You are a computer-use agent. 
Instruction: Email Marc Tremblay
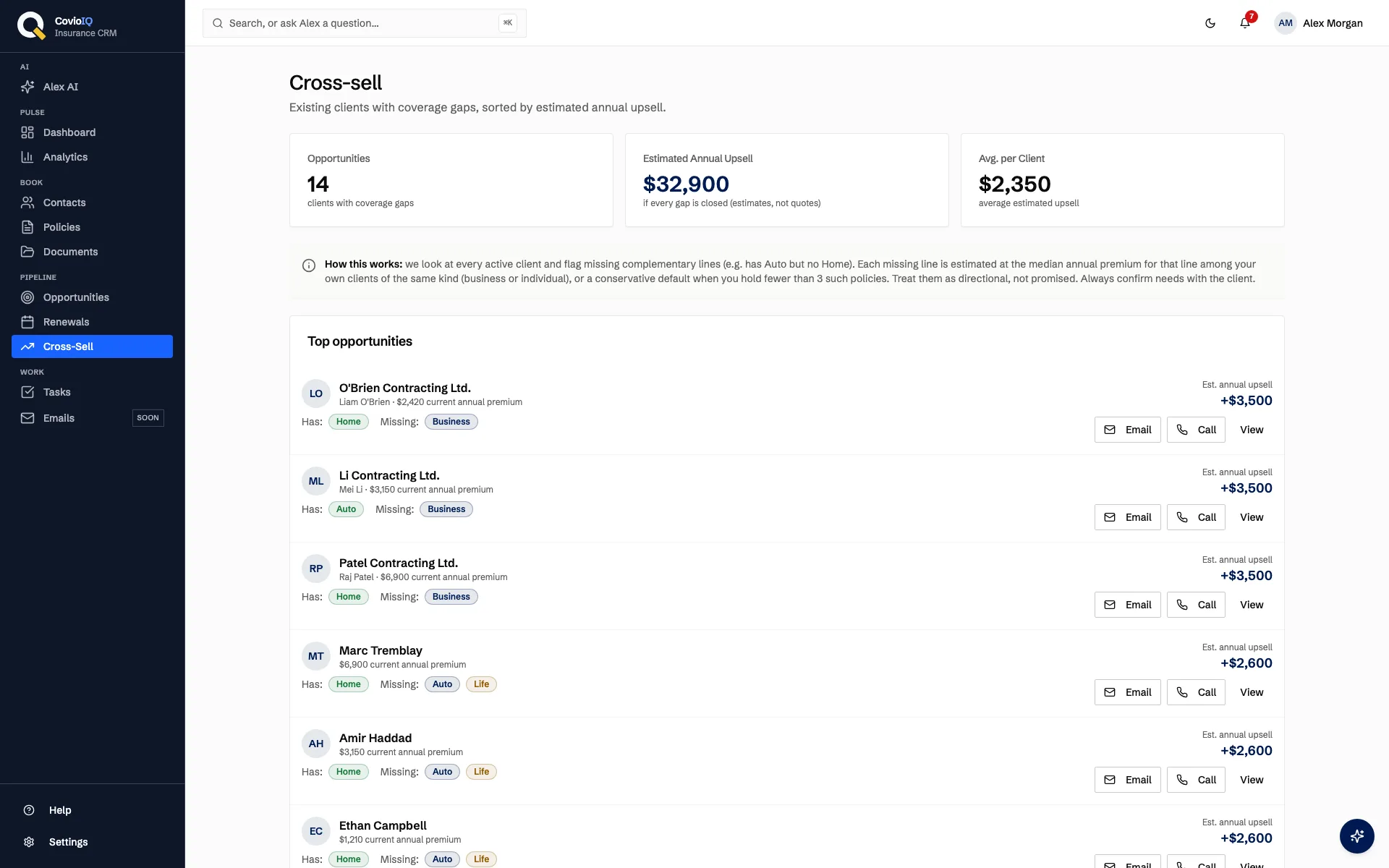[1127, 692]
